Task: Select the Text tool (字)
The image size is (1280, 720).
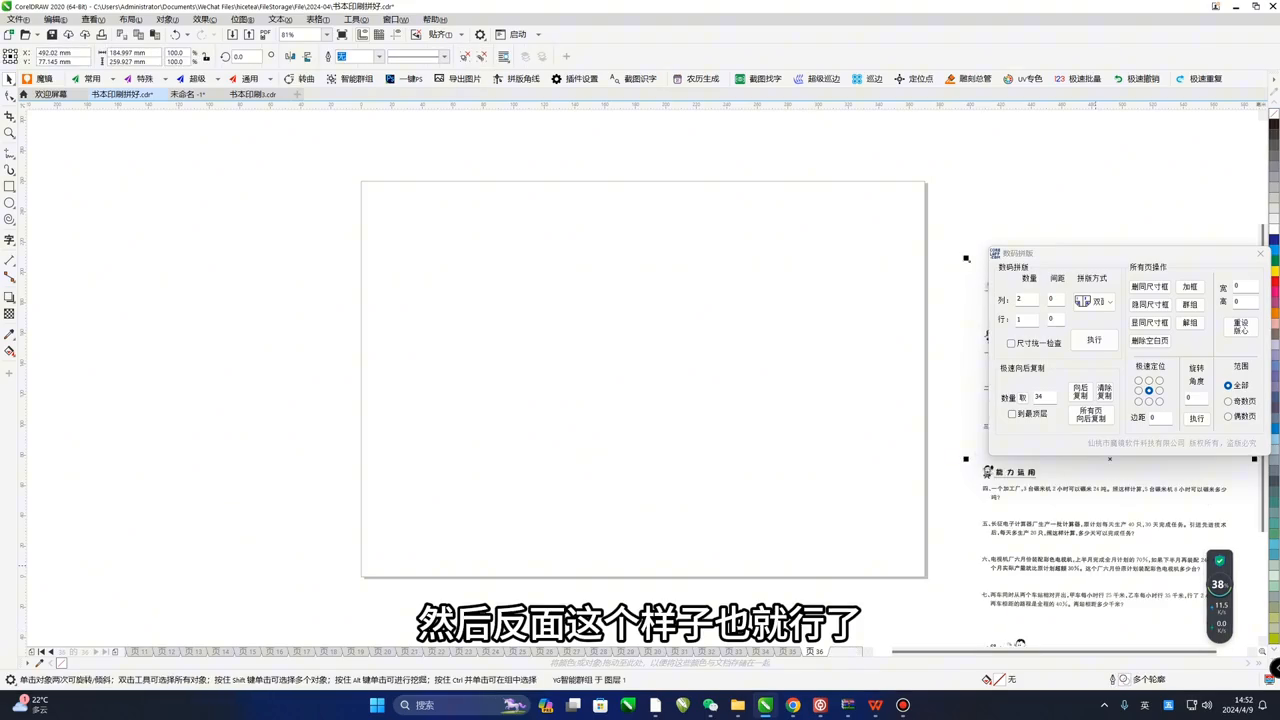Action: click(x=10, y=240)
